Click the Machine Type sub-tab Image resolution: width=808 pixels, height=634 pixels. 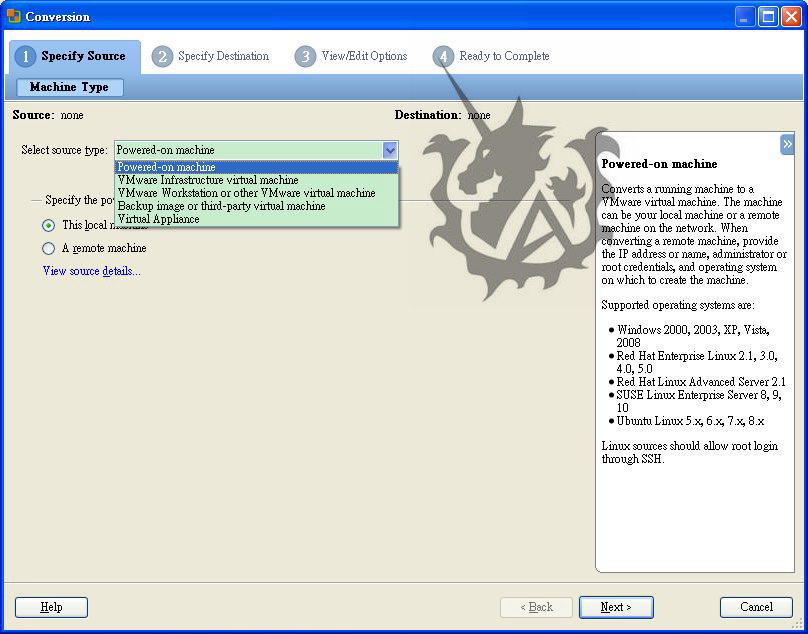(70, 87)
